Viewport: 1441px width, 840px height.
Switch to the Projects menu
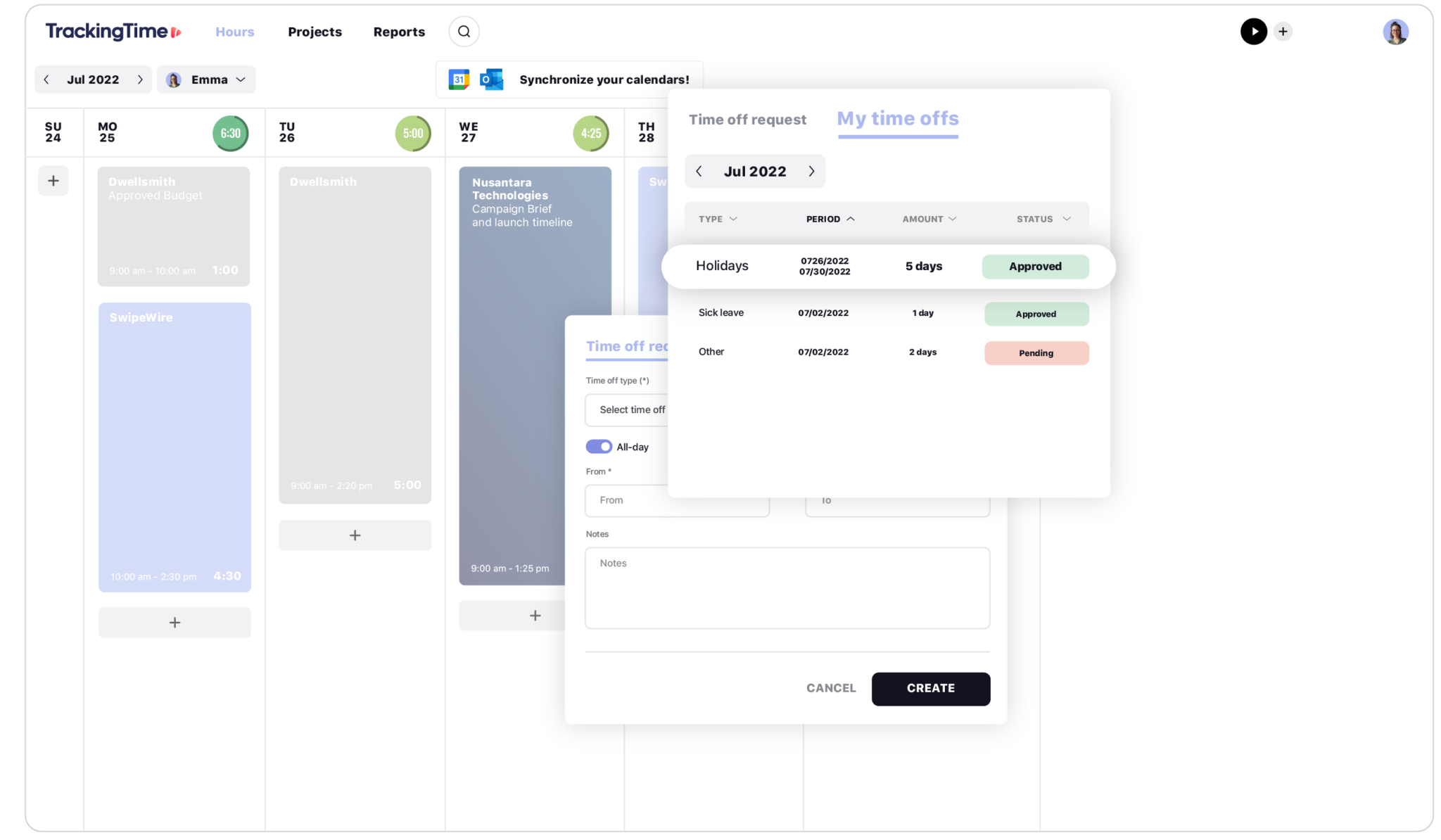click(x=315, y=32)
